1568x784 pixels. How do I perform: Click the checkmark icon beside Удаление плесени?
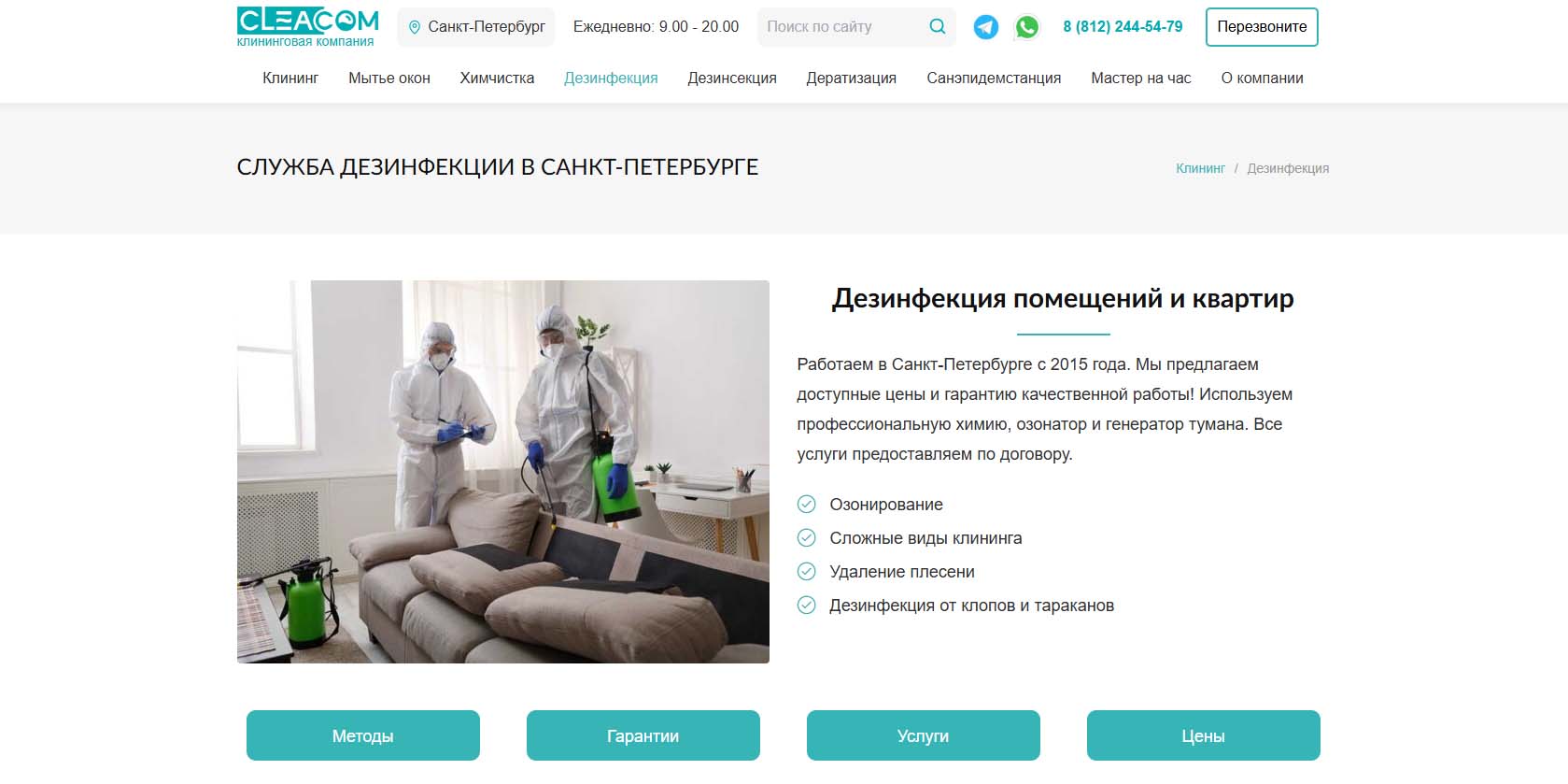806,572
